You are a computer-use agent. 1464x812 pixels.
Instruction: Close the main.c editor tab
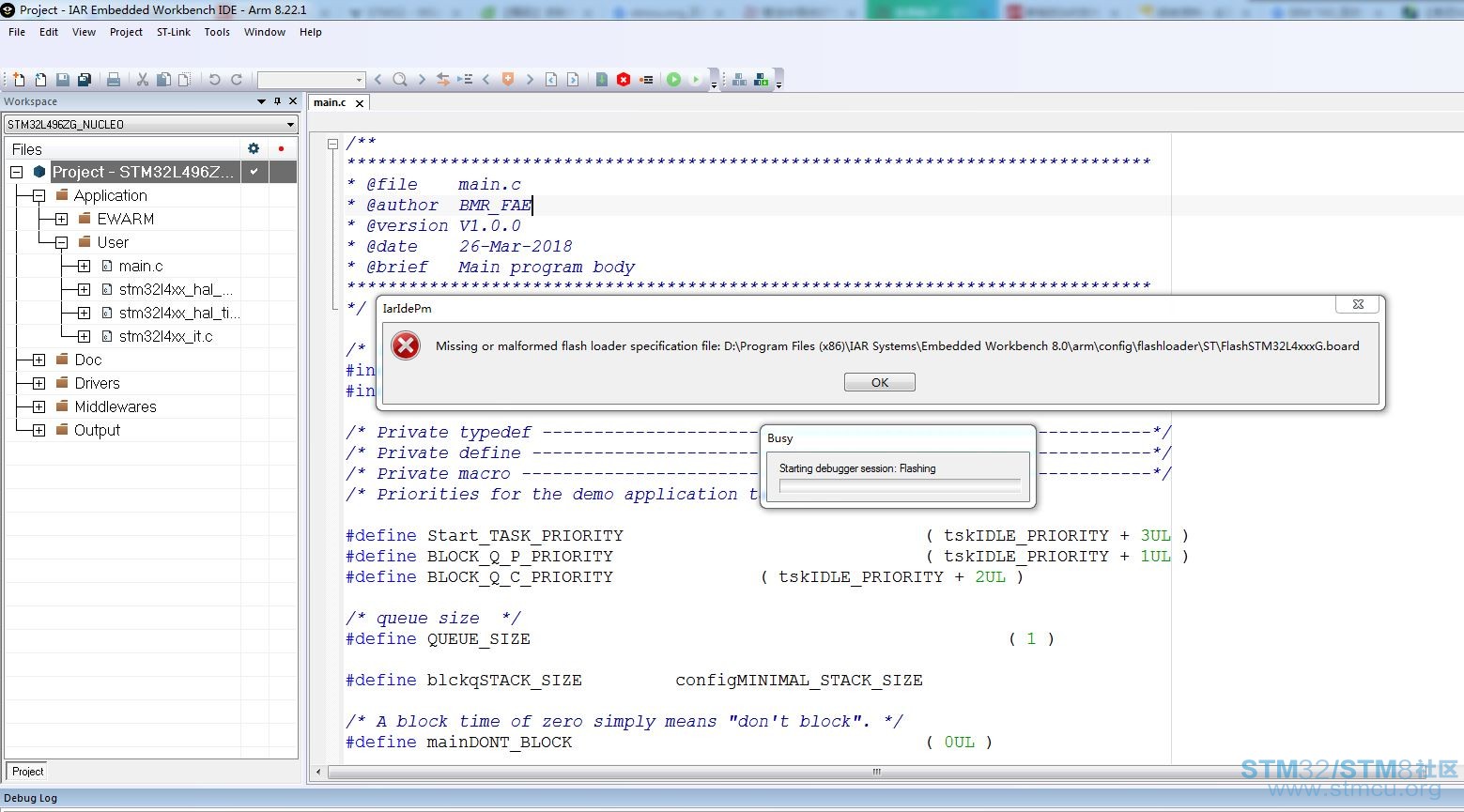tap(360, 103)
